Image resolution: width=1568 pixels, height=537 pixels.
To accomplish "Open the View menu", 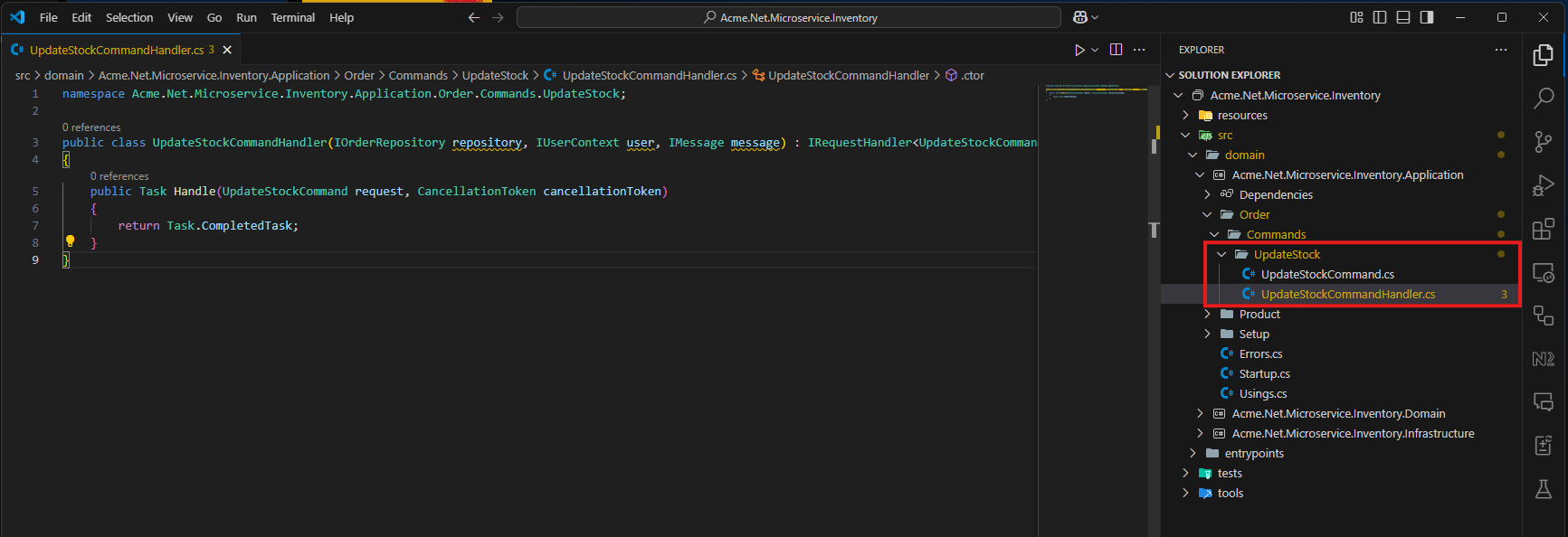I will (180, 17).
